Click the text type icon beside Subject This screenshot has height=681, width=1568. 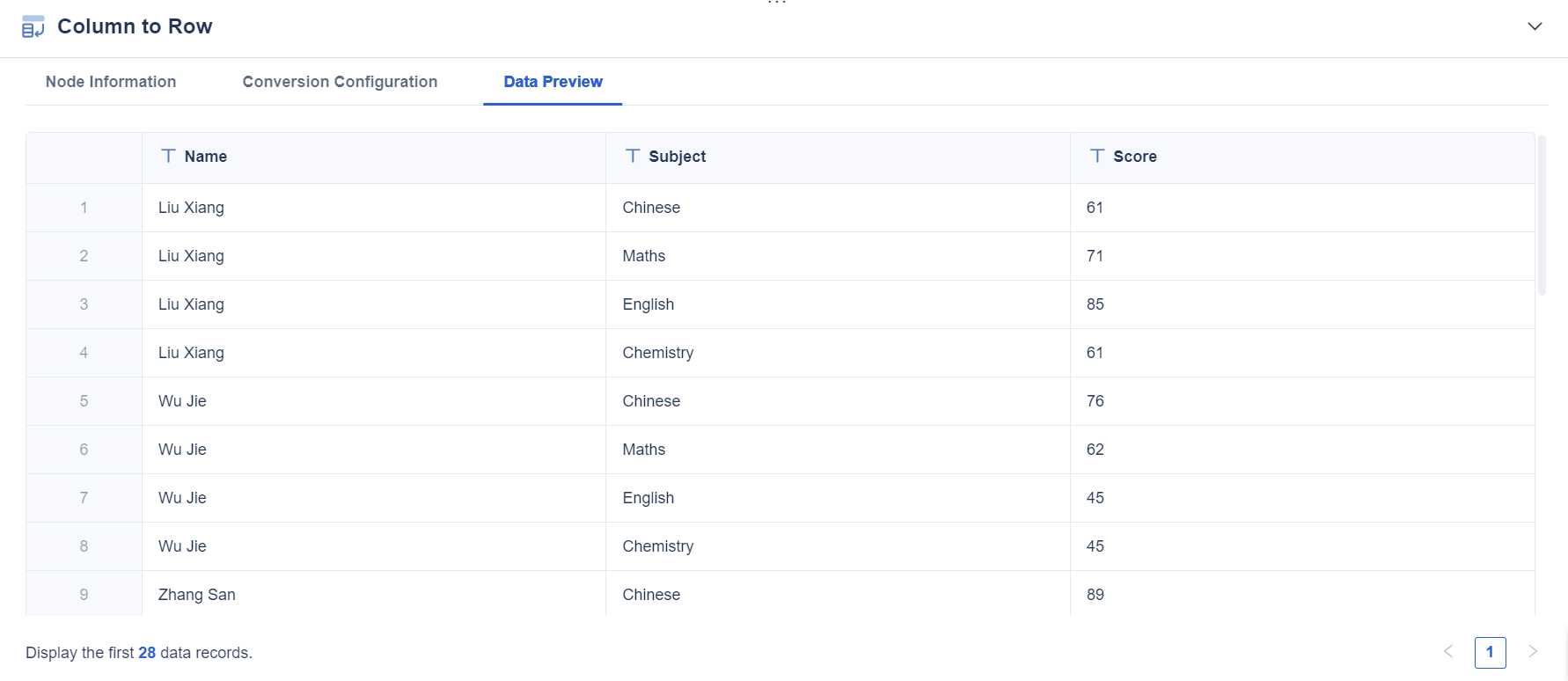pyautogui.click(x=633, y=156)
